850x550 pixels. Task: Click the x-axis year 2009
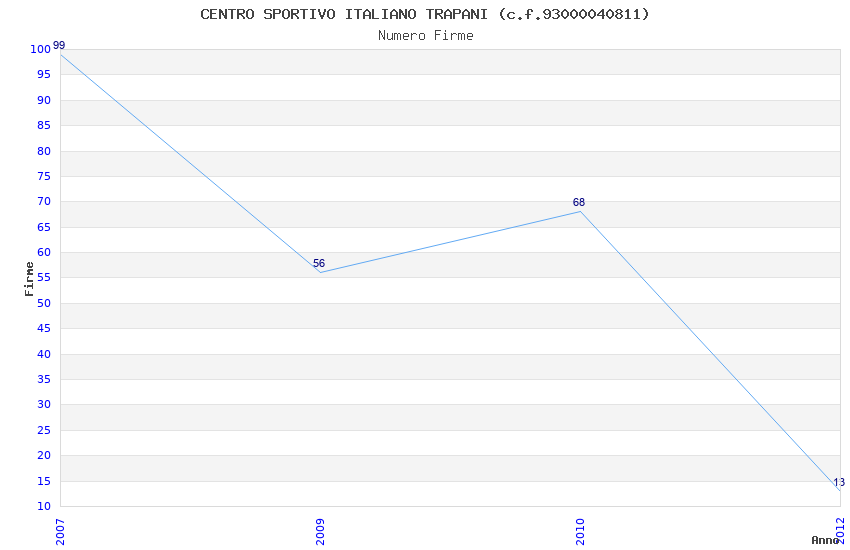pos(320,532)
